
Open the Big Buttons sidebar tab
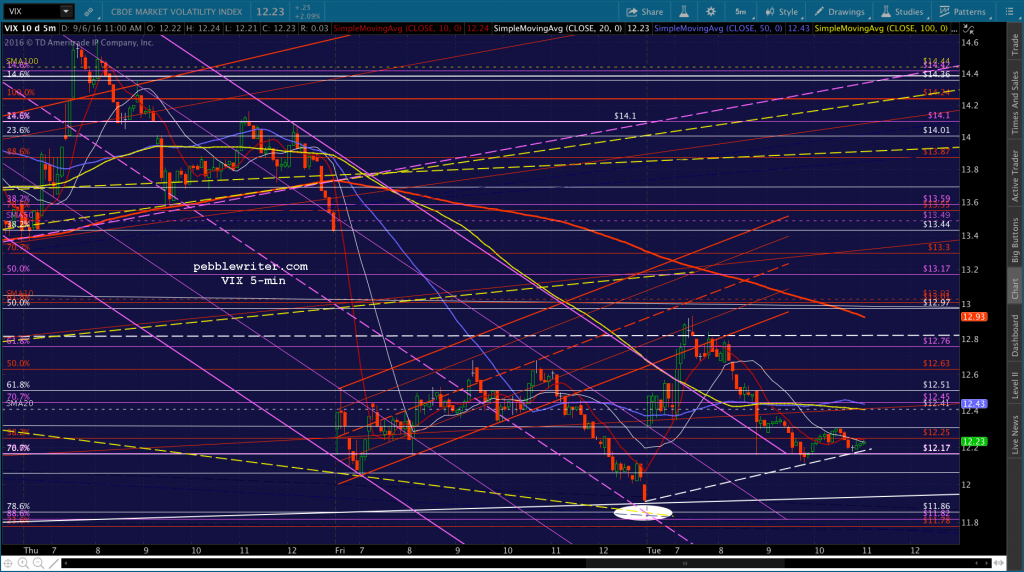[1015, 240]
